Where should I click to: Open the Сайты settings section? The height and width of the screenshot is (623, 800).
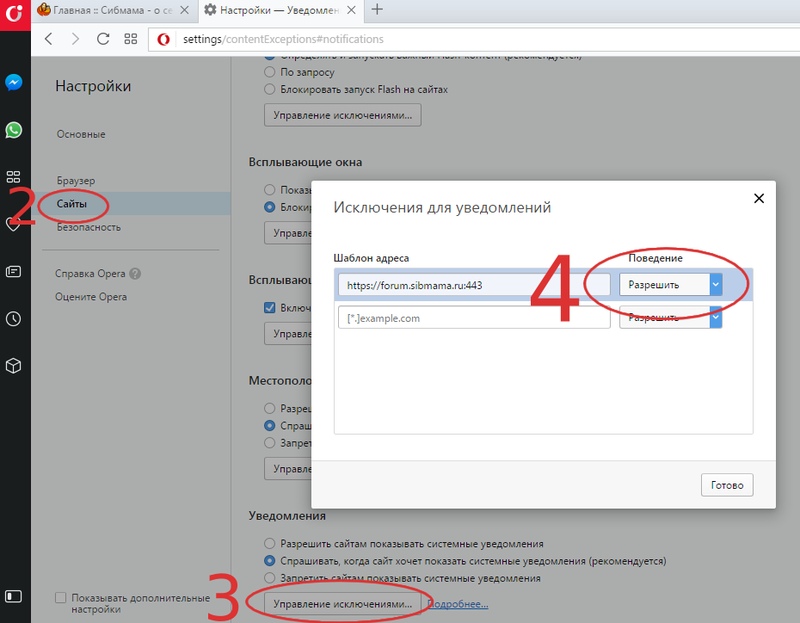tap(72, 204)
